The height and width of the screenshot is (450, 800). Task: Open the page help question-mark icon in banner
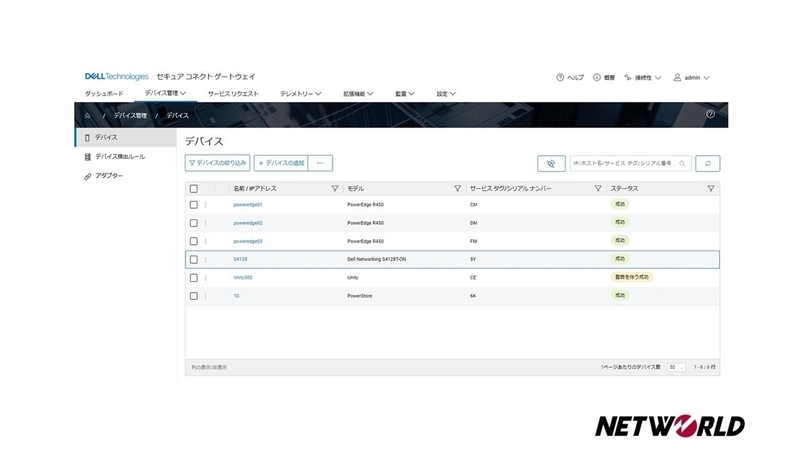click(x=710, y=114)
